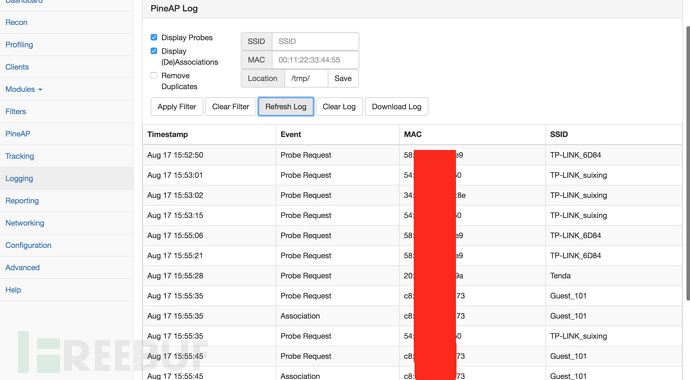Viewport: 690px width, 380px height.
Task: Refresh the PineAP log
Action: pos(286,106)
